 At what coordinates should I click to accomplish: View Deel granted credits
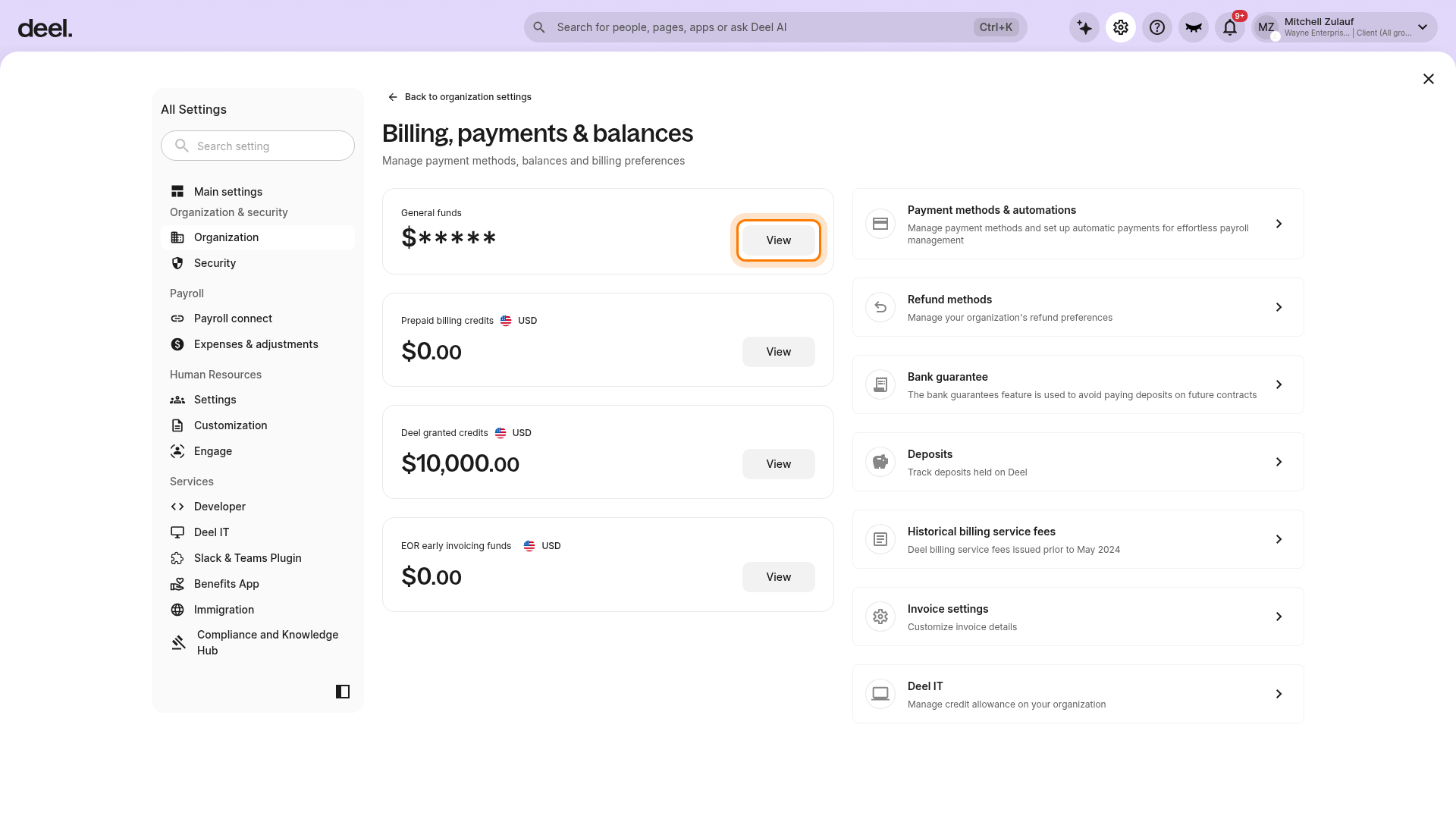[x=779, y=464]
